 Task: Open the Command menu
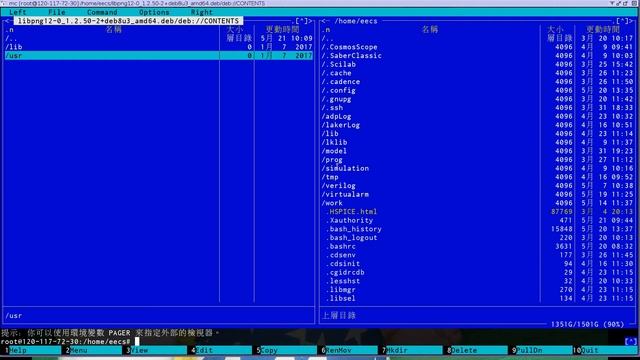tap(102, 12)
